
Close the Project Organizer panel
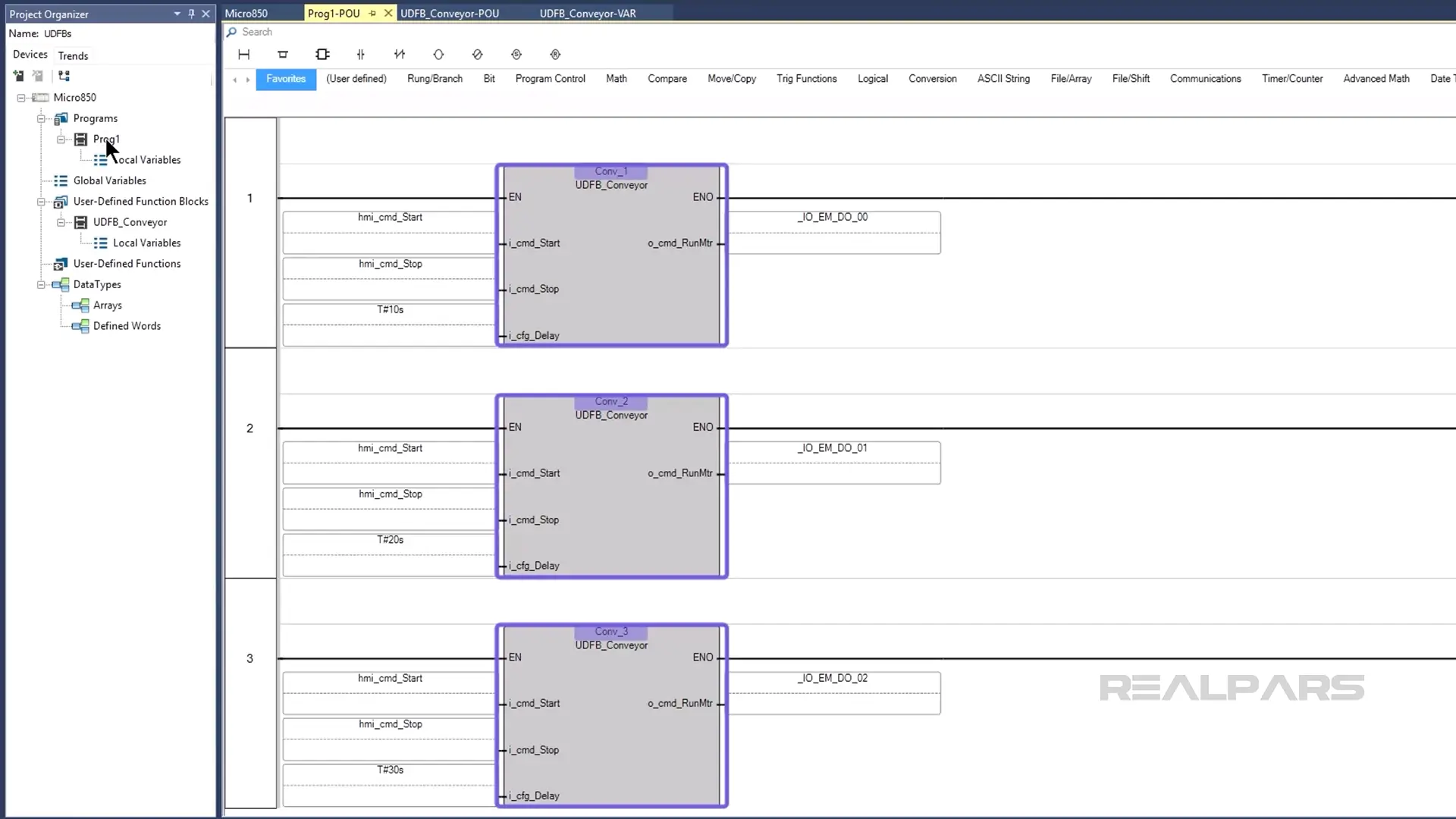click(x=206, y=14)
